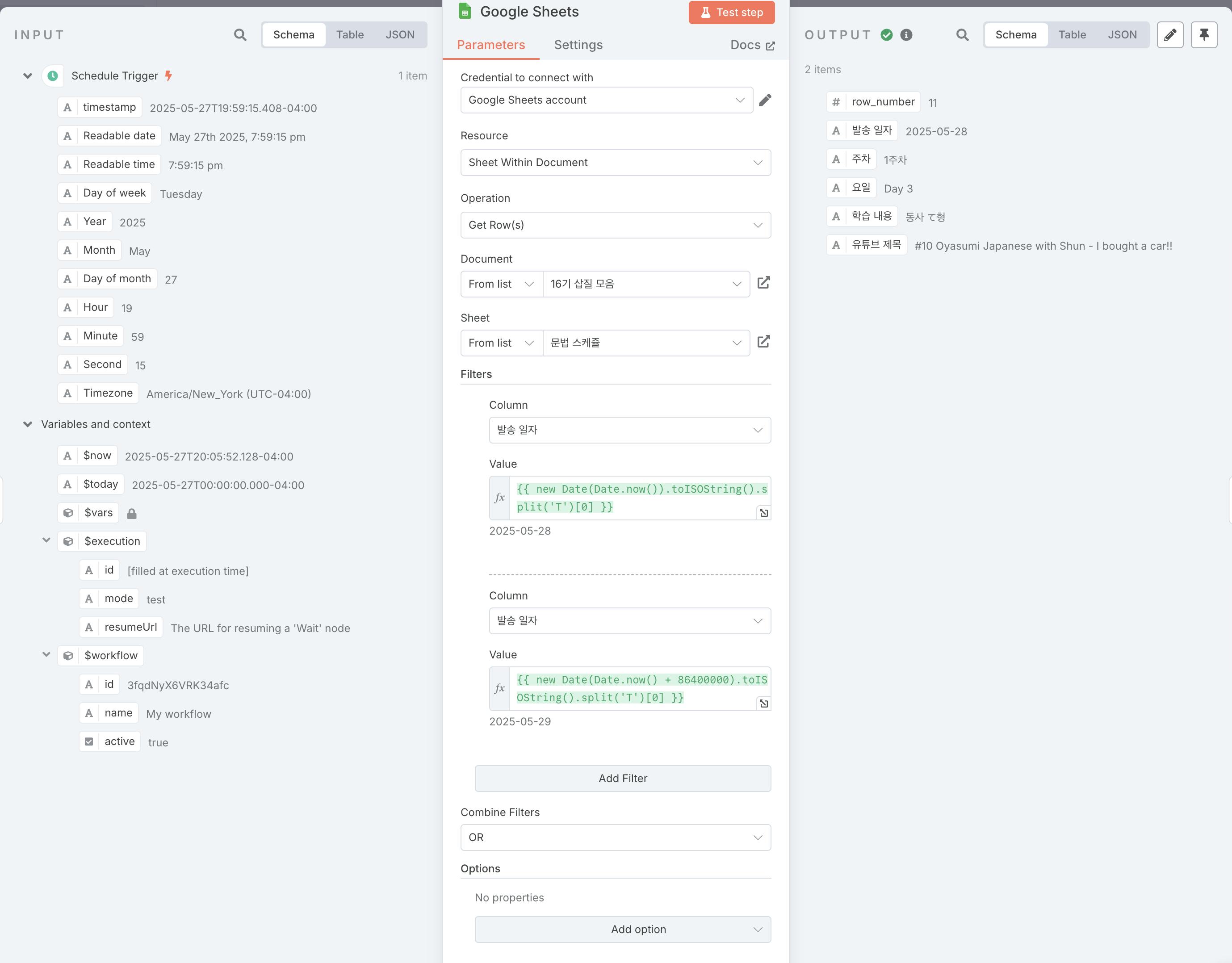This screenshot has width=1232, height=963.
Task: Click the timestamp field pill
Action: [100, 107]
